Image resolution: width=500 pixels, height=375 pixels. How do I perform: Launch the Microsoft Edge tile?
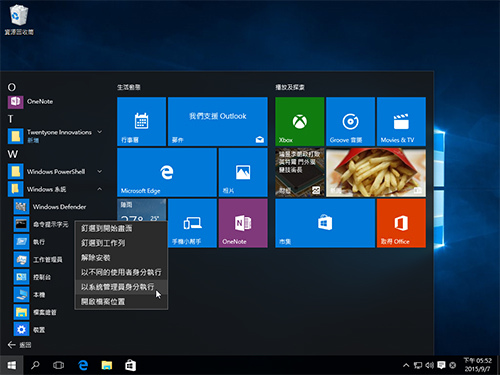tap(167, 172)
